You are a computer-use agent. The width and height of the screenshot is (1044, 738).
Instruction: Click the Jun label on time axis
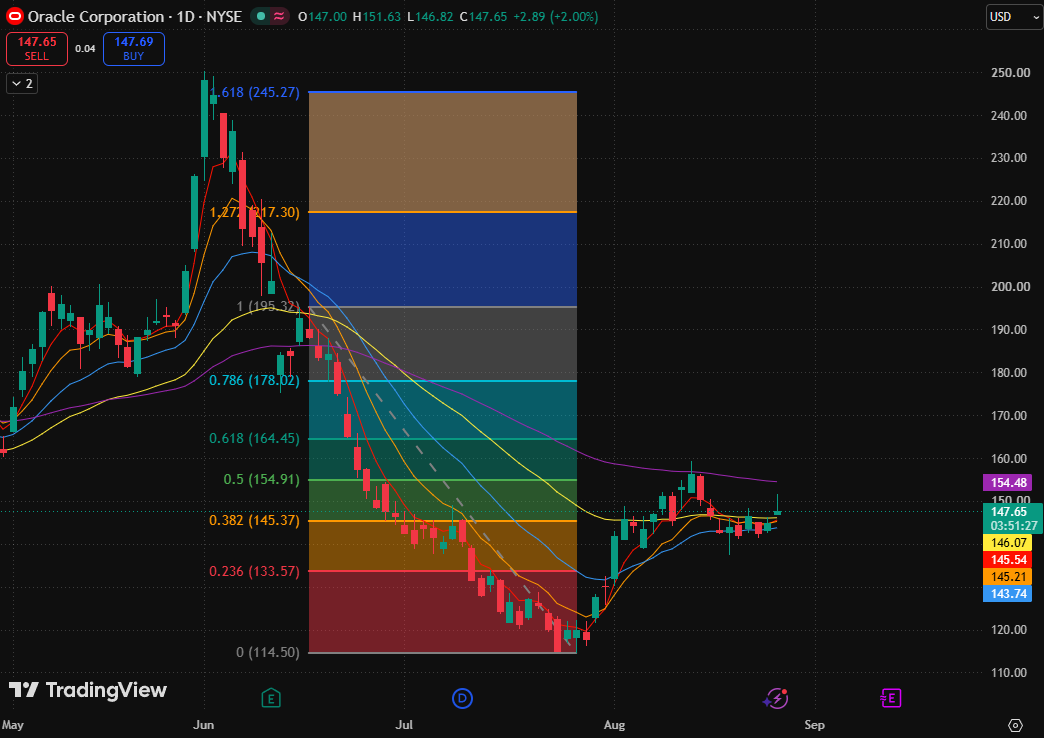coord(203,725)
